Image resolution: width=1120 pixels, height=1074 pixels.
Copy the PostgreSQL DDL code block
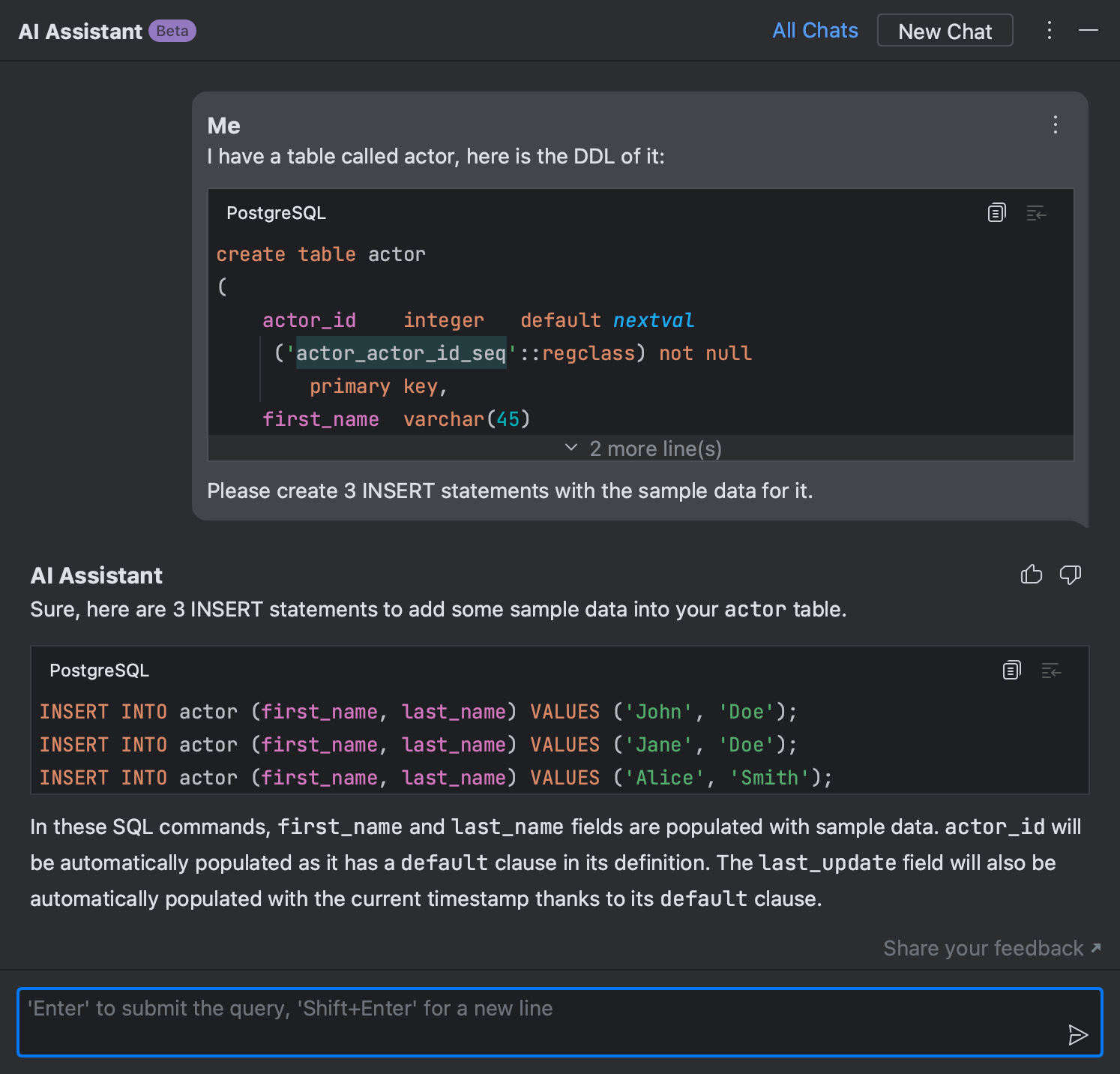(996, 213)
